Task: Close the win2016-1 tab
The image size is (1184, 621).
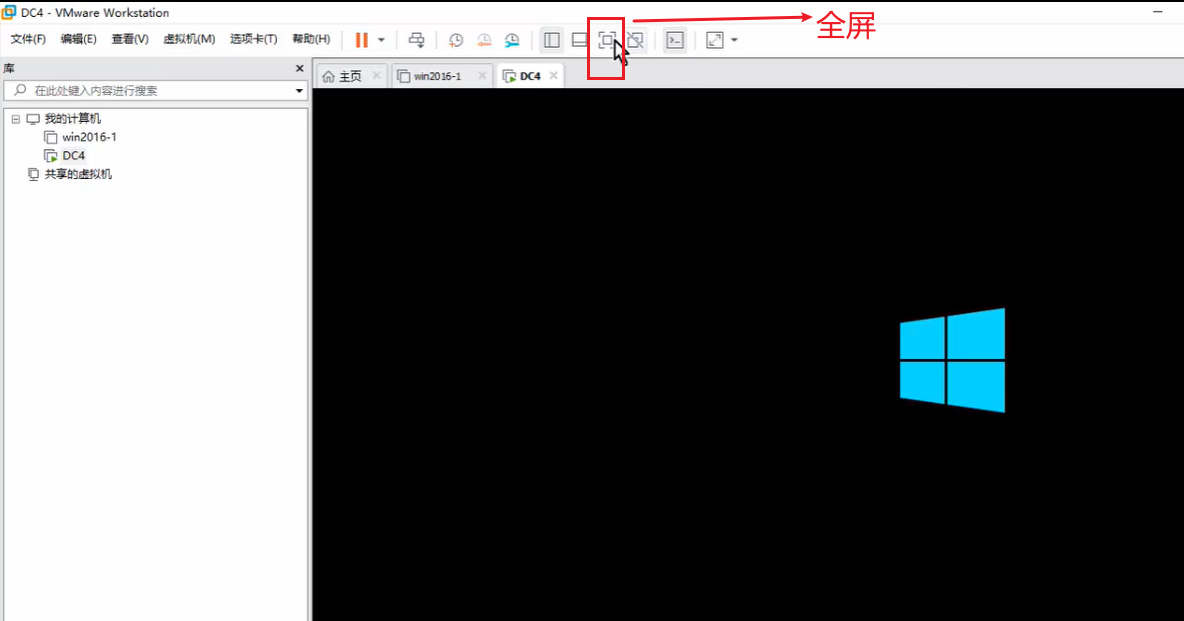Action: coord(482,76)
